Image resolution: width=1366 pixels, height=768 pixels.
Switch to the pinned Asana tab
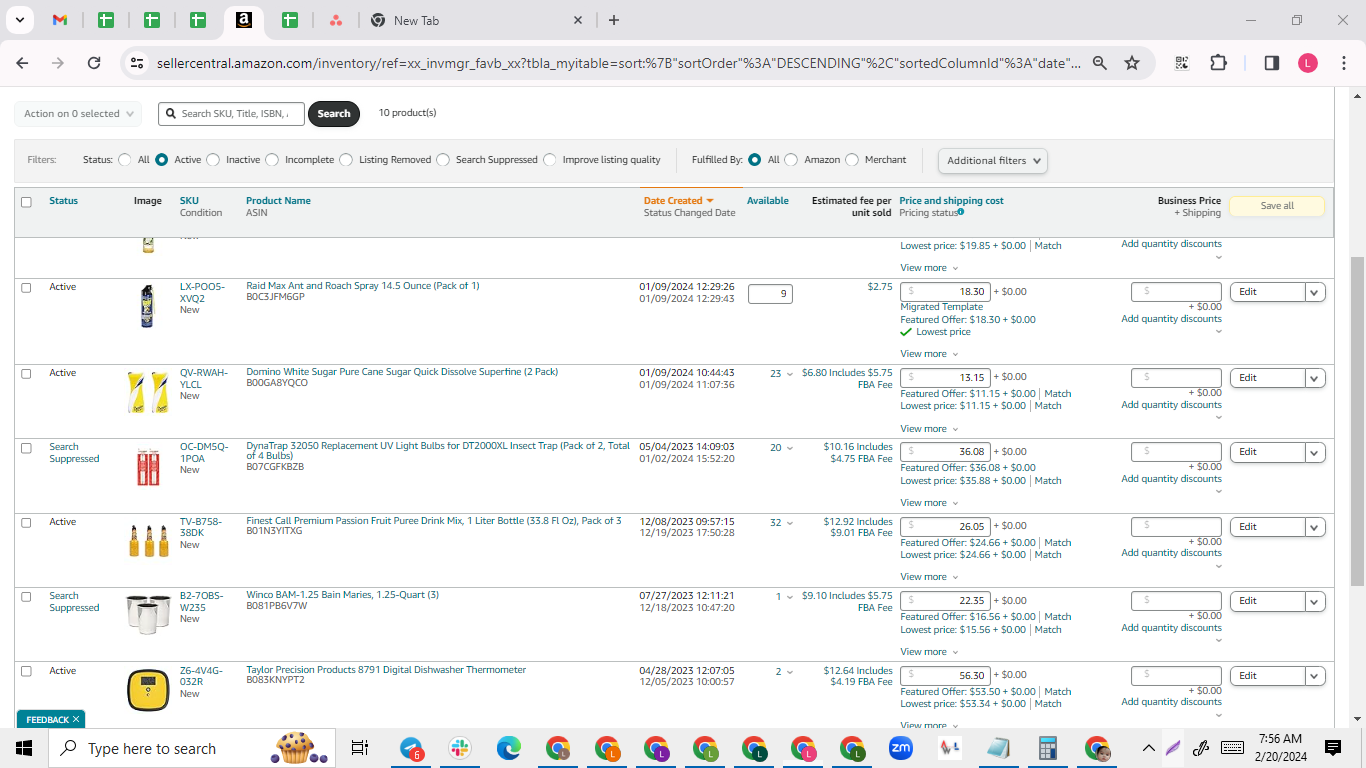pos(336,20)
